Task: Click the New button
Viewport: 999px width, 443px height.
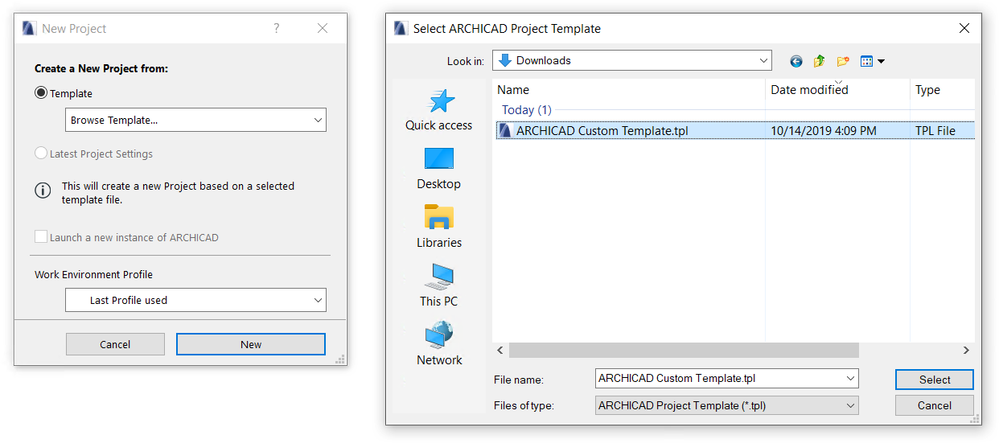Action: coord(250,344)
